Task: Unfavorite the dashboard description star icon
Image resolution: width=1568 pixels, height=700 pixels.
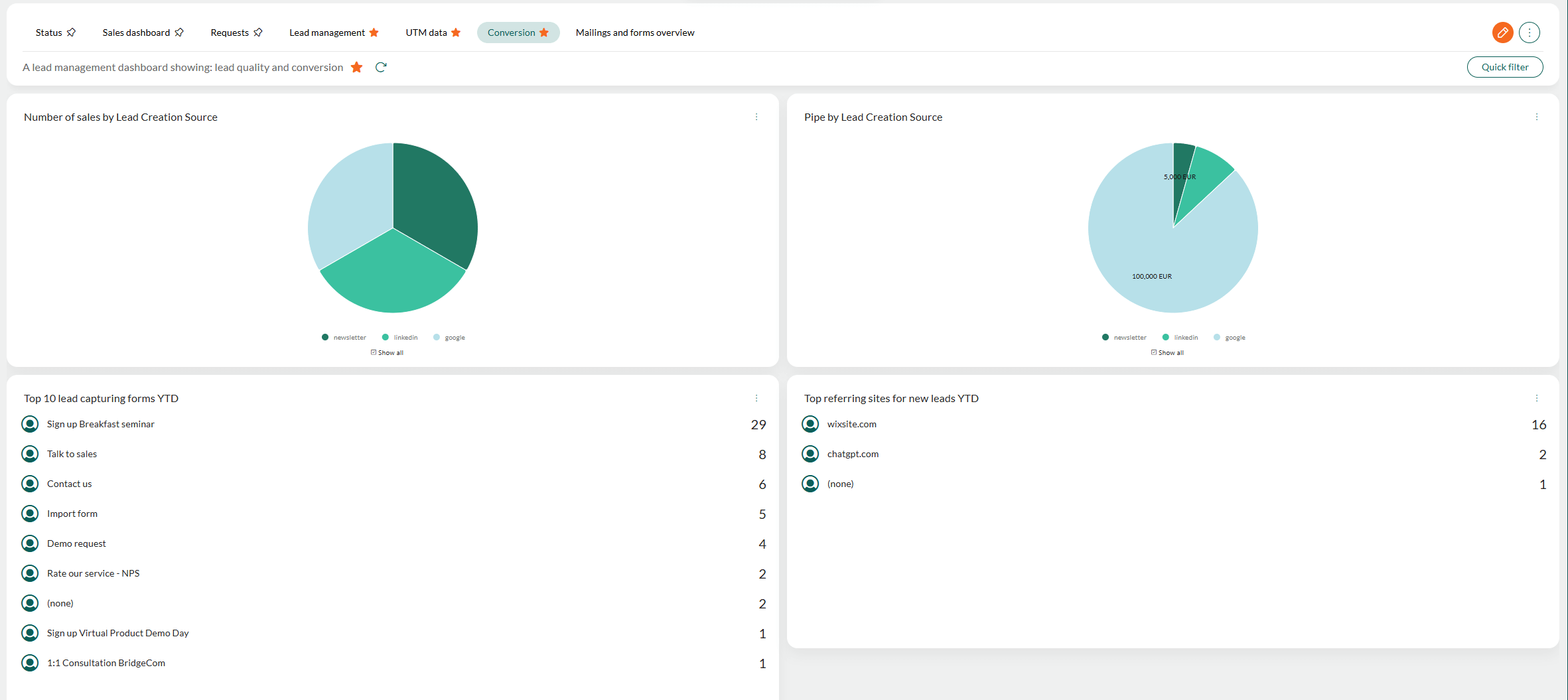Action: click(x=357, y=67)
